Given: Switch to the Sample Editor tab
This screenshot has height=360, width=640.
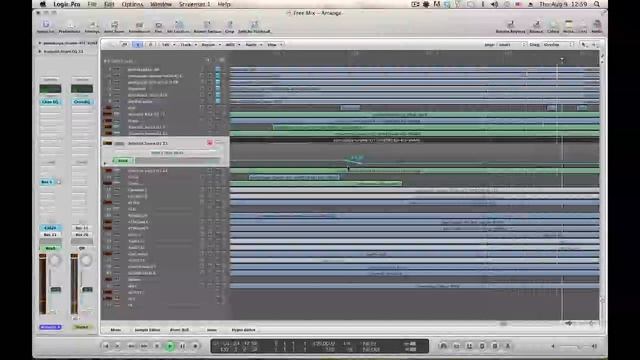Looking at the screenshot, I should click(147, 330).
